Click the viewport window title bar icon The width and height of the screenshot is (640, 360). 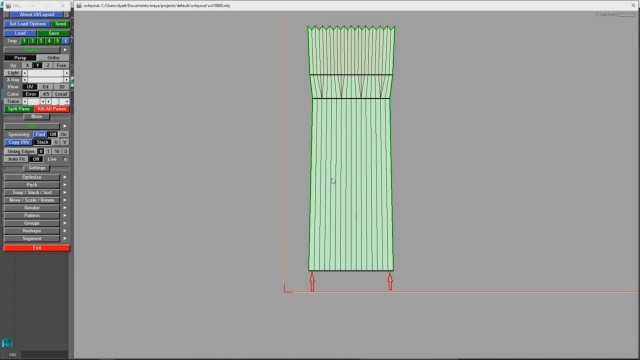pos(79,6)
